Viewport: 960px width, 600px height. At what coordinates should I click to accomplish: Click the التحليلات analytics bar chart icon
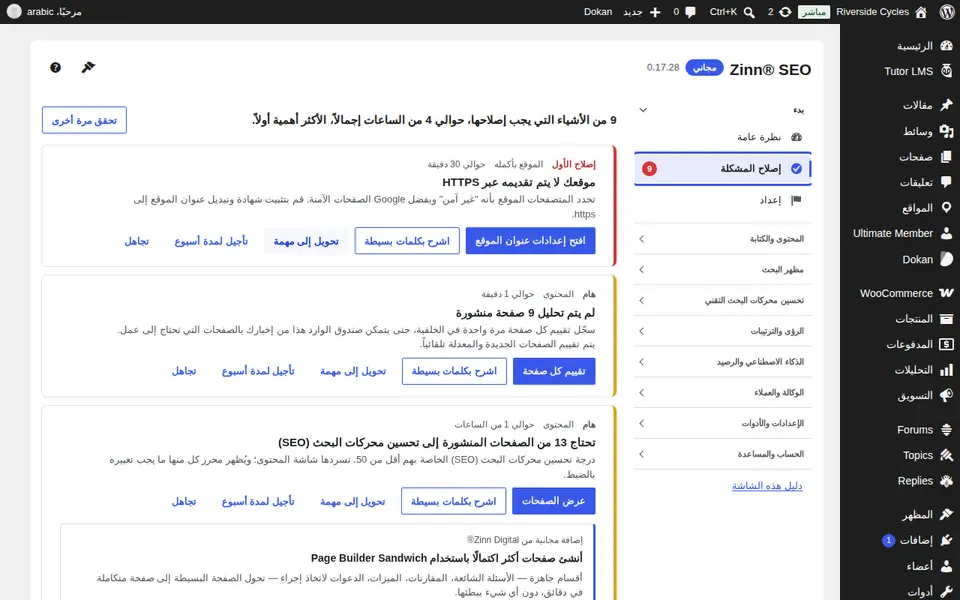pyautogui.click(x=946, y=370)
